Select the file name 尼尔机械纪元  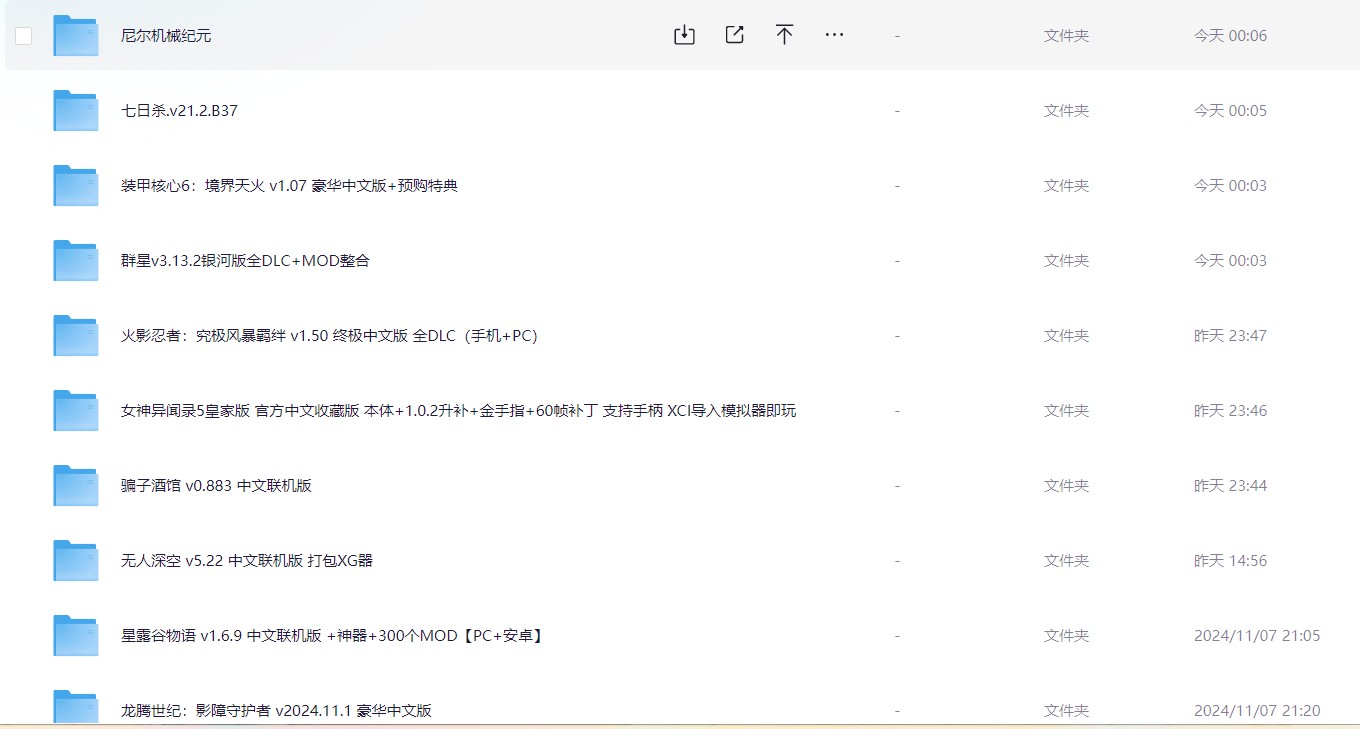coord(166,36)
